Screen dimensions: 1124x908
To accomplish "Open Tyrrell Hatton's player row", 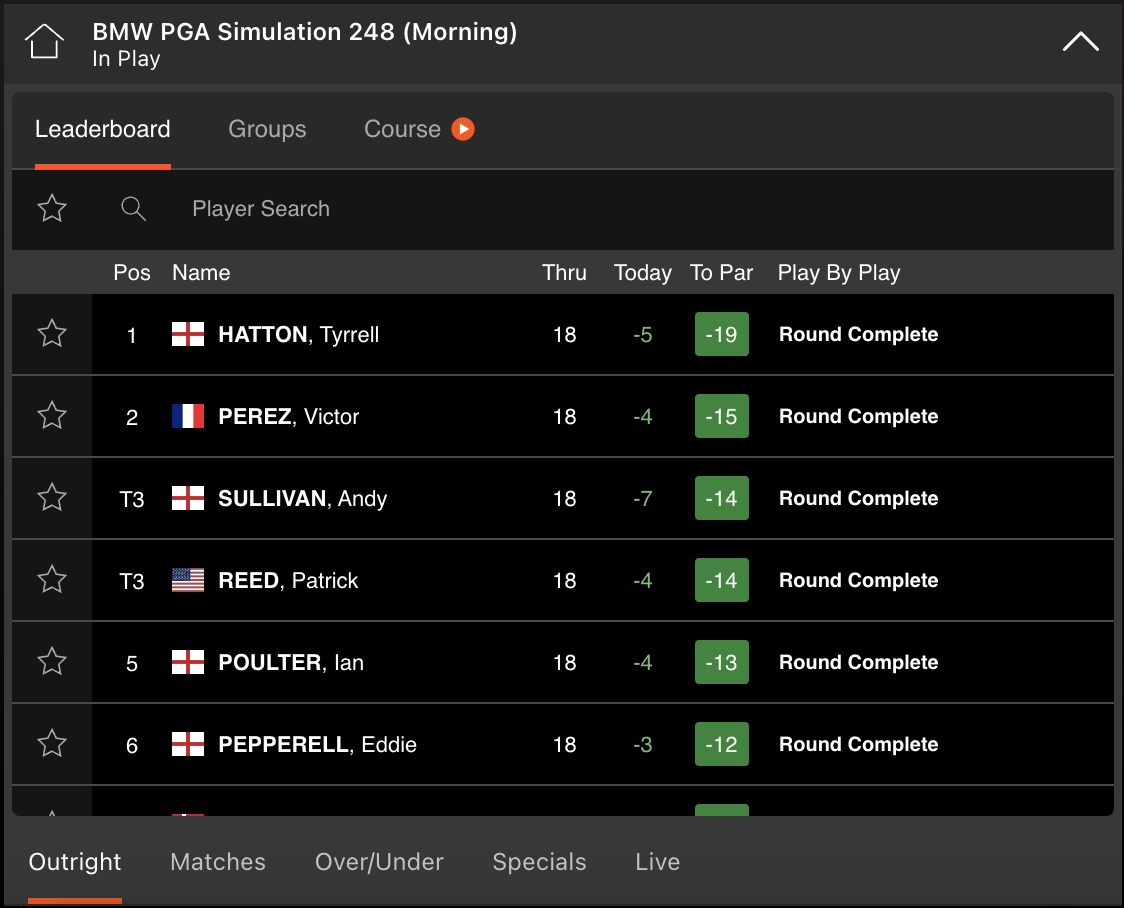I will [298, 335].
